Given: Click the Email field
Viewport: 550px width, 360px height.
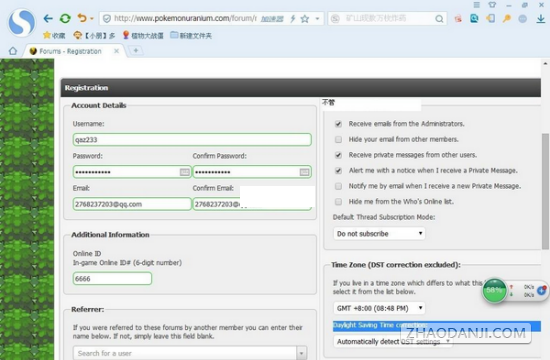Looking at the screenshot, I should coord(132,204).
